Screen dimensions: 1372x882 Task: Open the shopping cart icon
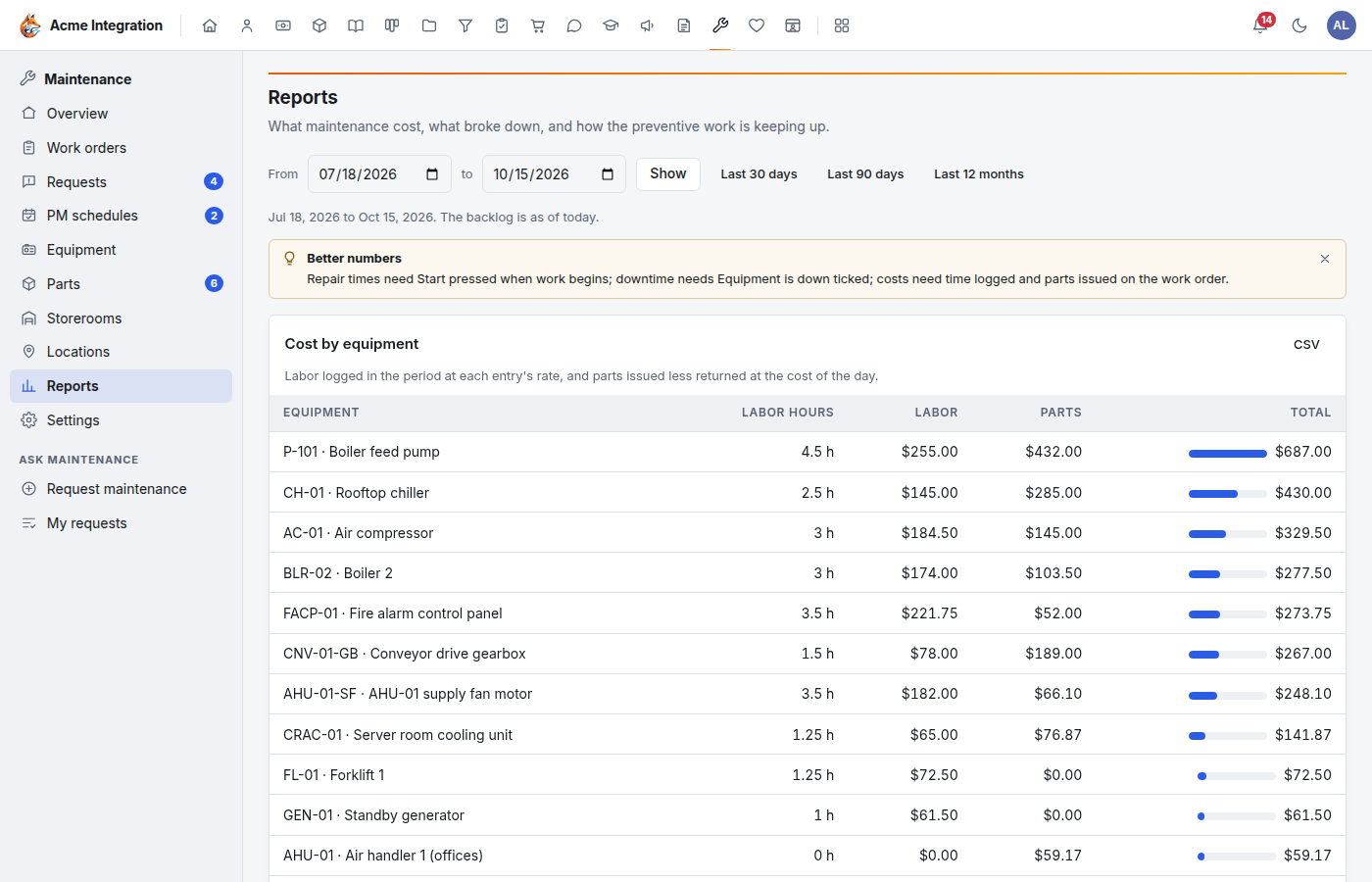pyautogui.click(x=538, y=25)
